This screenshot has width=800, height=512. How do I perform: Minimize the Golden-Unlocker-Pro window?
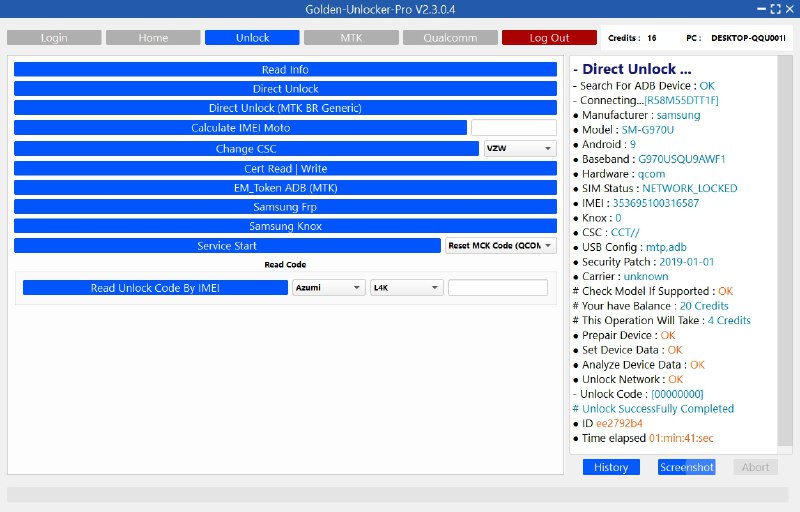click(x=761, y=9)
